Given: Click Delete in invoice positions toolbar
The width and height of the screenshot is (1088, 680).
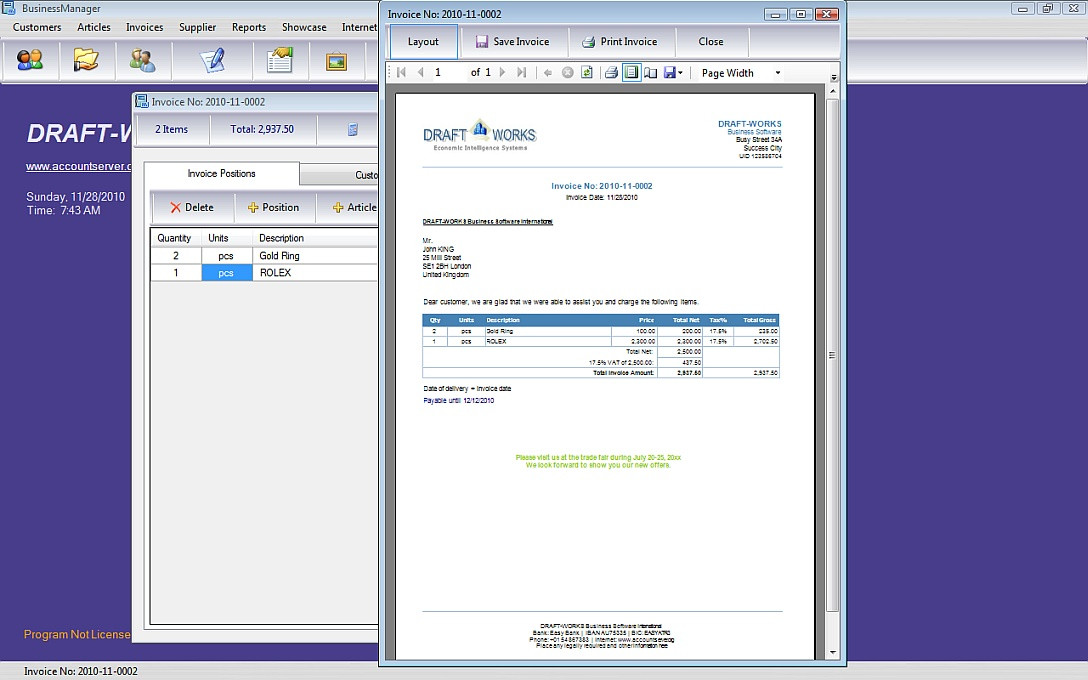Looking at the screenshot, I should pyautogui.click(x=192, y=207).
